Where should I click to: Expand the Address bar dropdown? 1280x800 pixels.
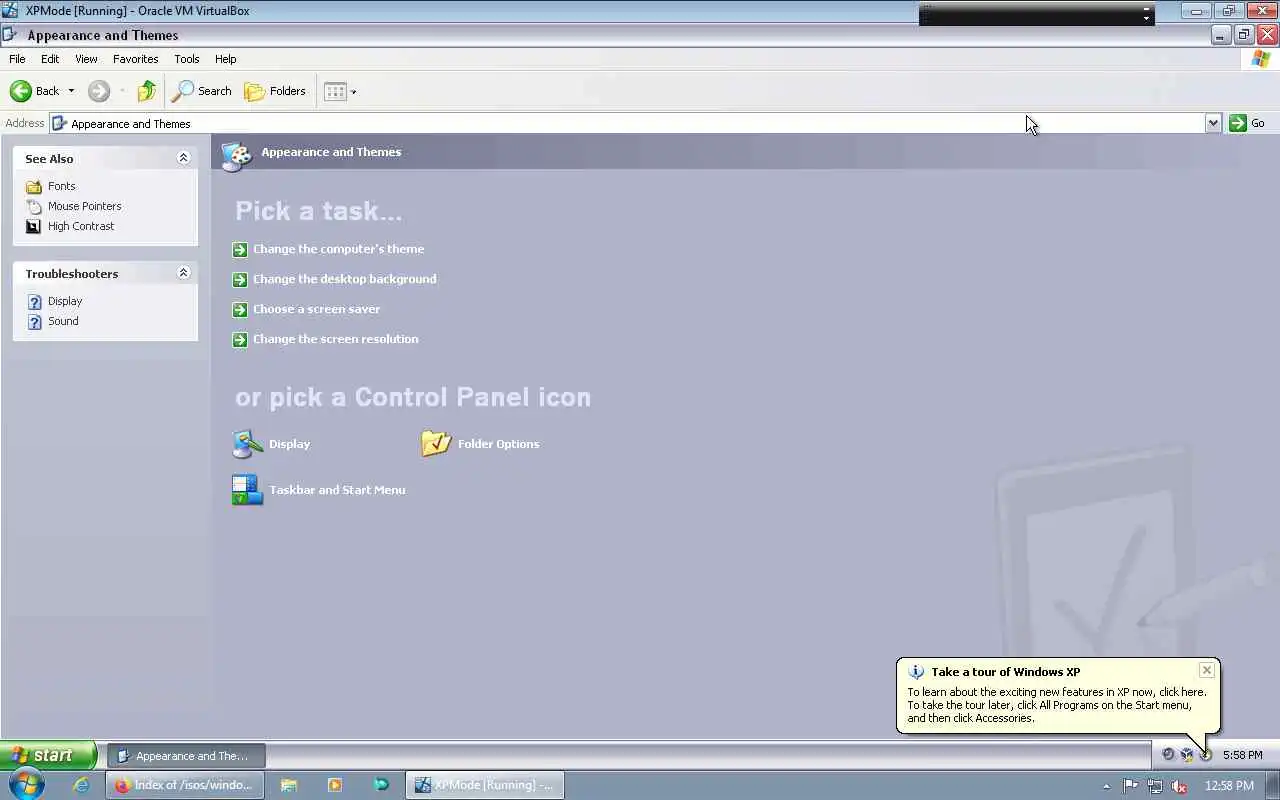tap(1213, 123)
